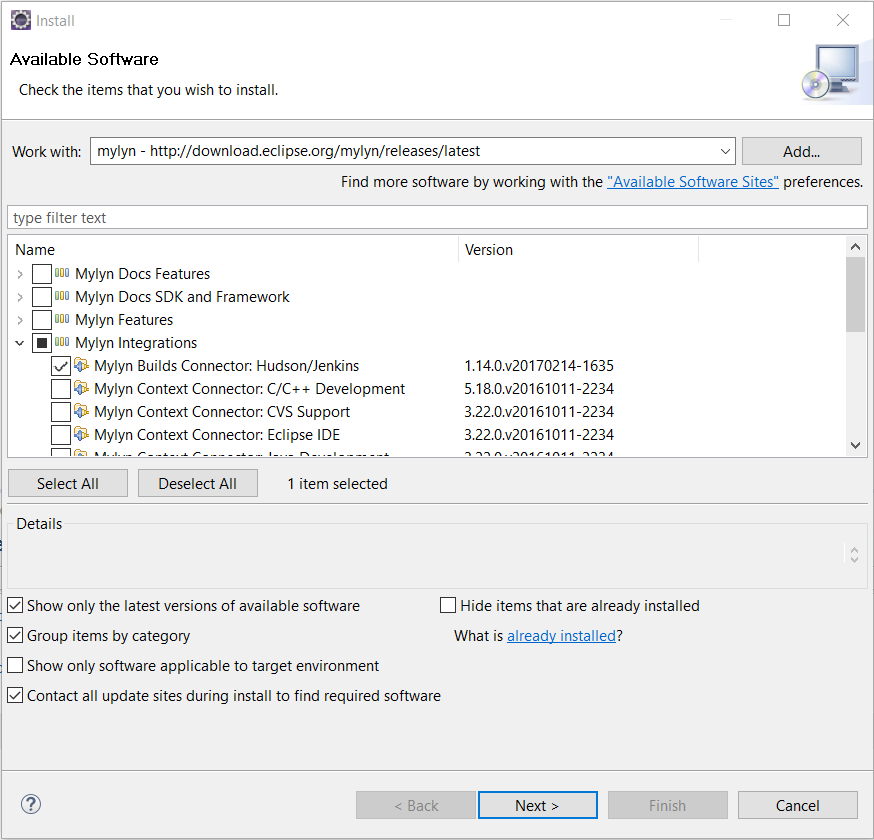Click the Details pane down stepper arrow
The image size is (874, 840).
[854, 559]
